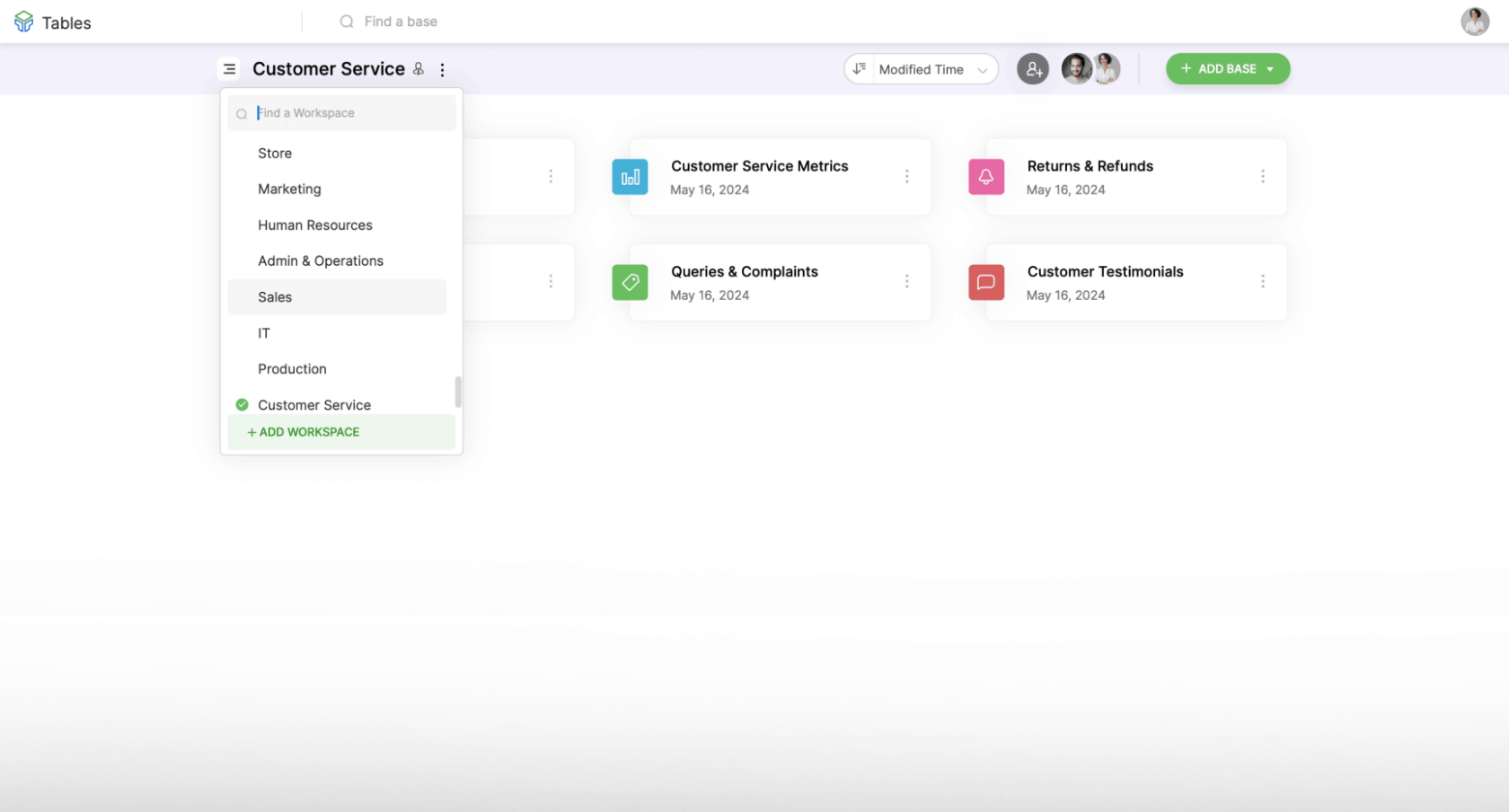
Task: Click the date under Queries & Complaints
Action: [710, 295]
